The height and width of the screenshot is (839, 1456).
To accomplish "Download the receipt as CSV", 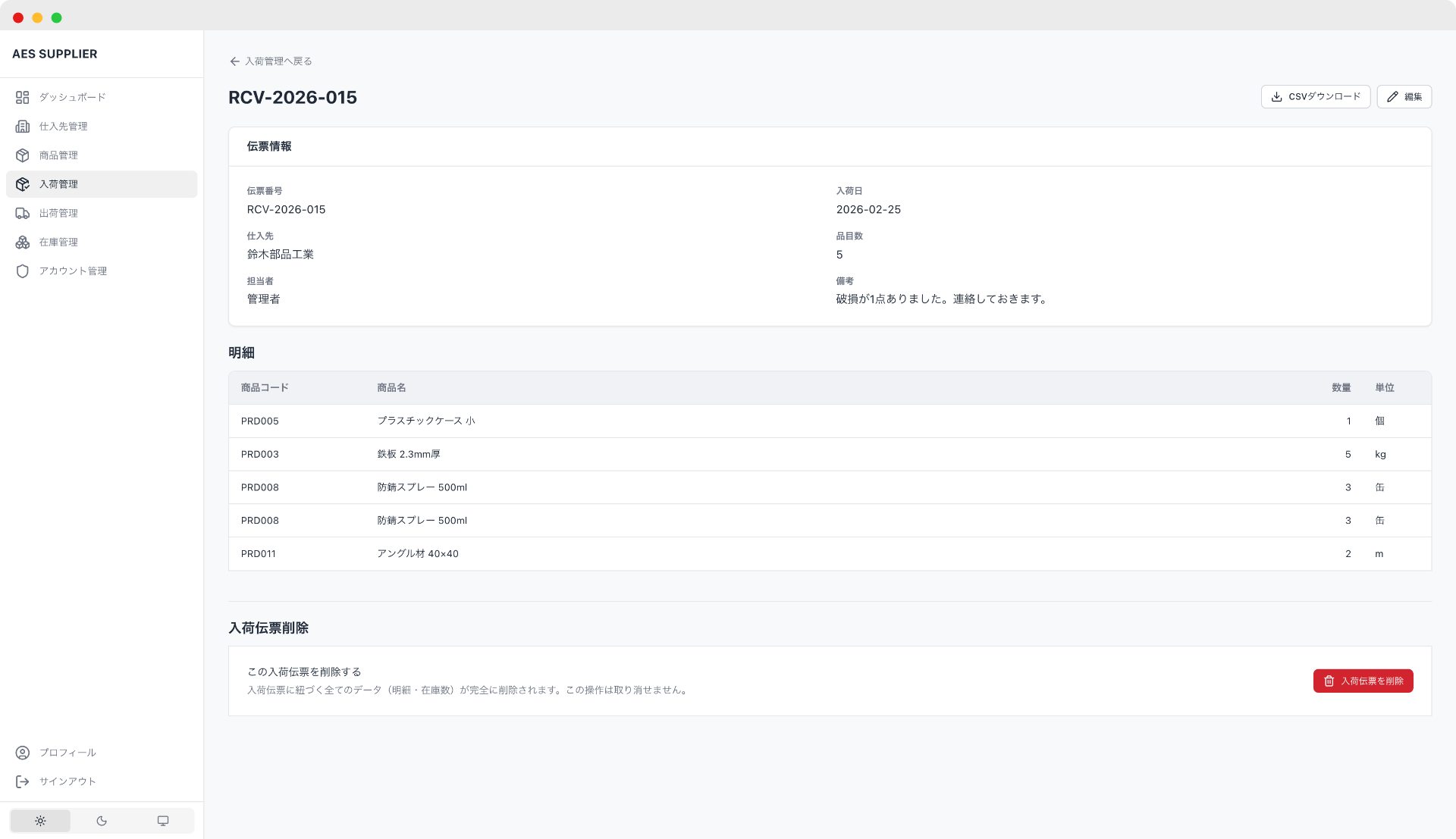I will (1315, 97).
